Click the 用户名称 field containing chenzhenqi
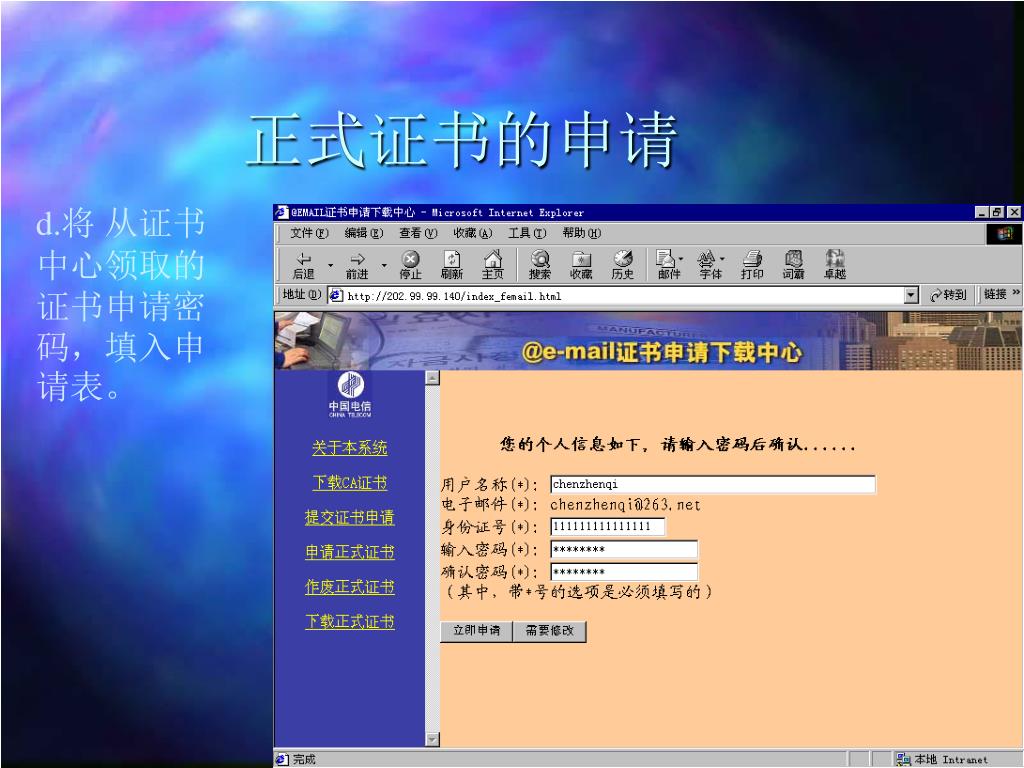The width and height of the screenshot is (1024, 768). click(712, 484)
